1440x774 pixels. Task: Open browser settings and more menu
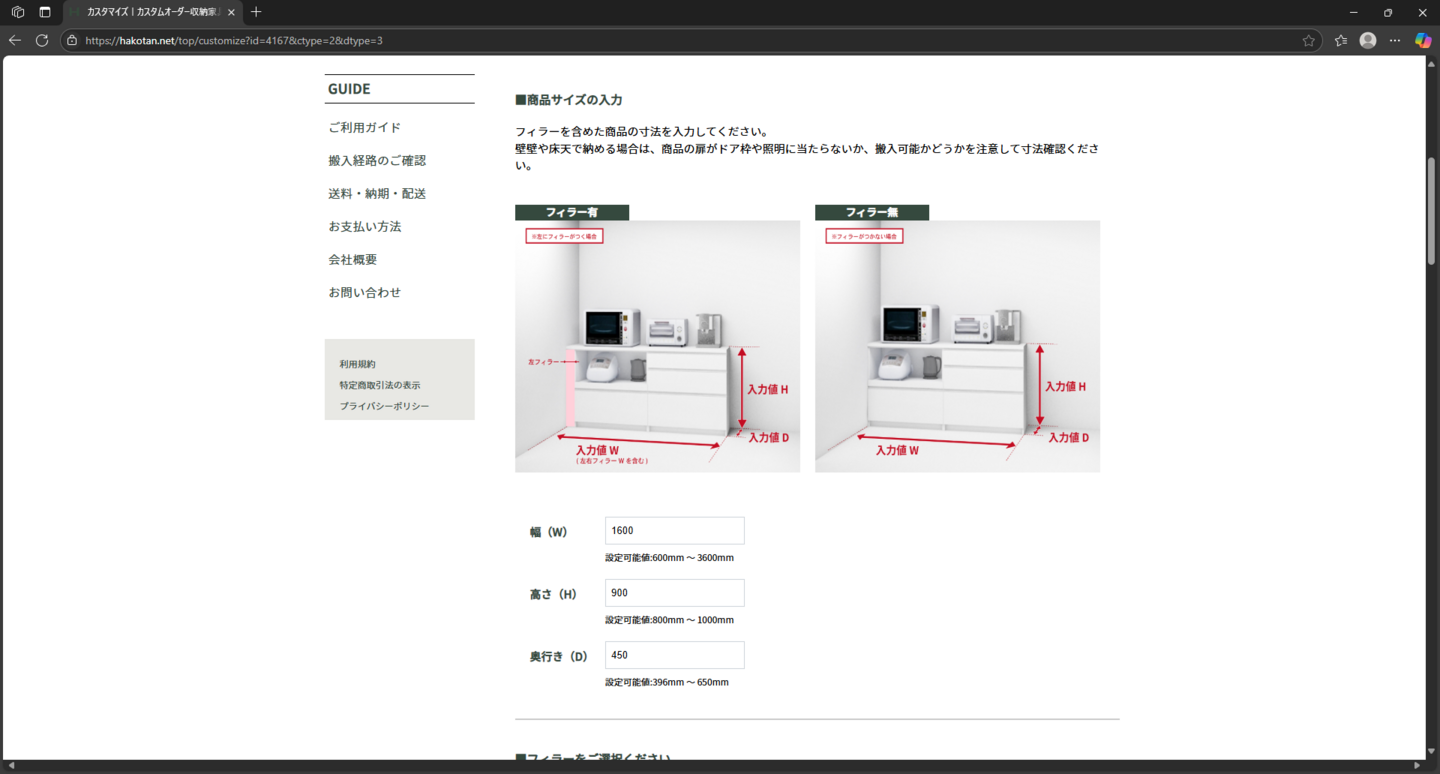[x=1395, y=40]
